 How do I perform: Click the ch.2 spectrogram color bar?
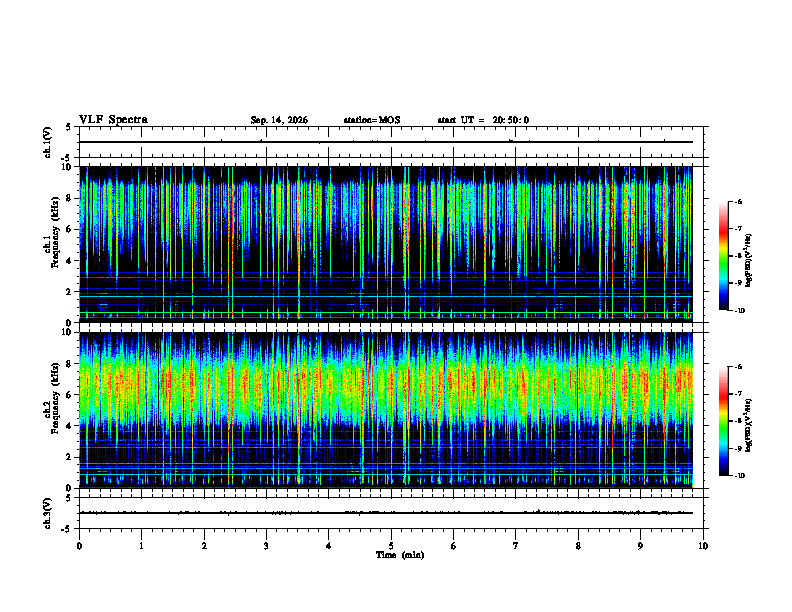(724, 421)
